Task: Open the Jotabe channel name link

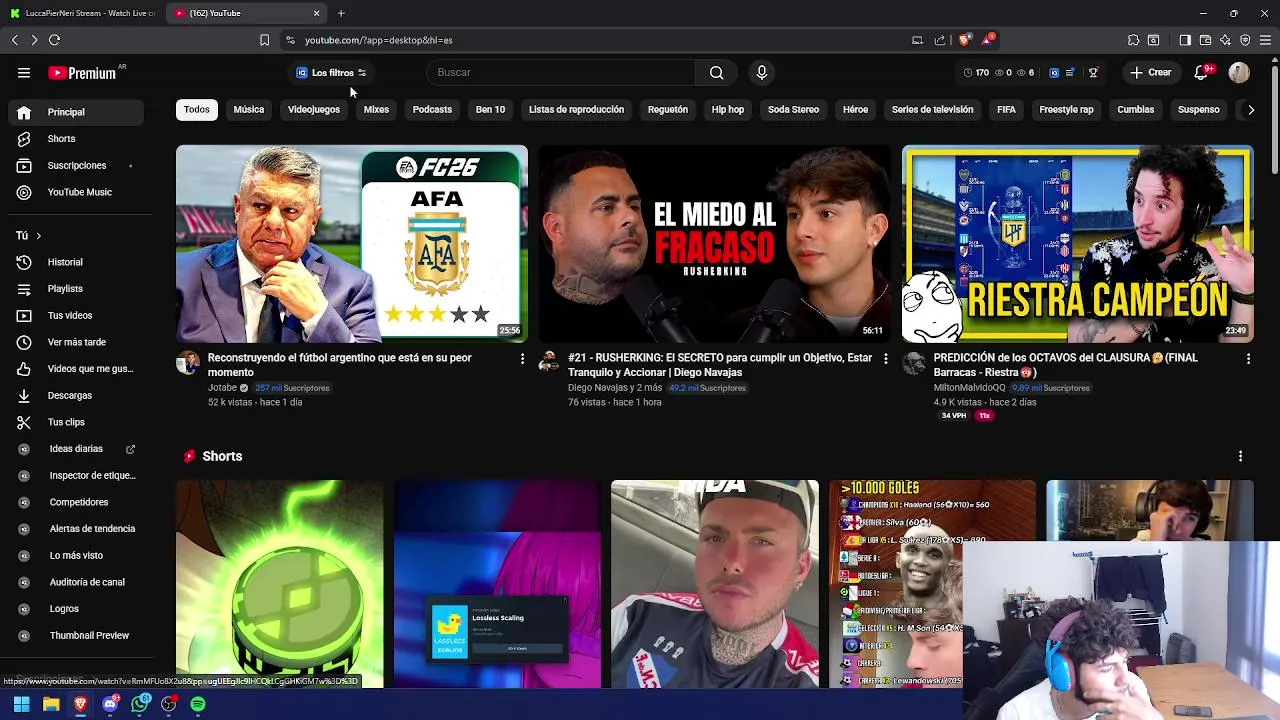Action: point(222,388)
